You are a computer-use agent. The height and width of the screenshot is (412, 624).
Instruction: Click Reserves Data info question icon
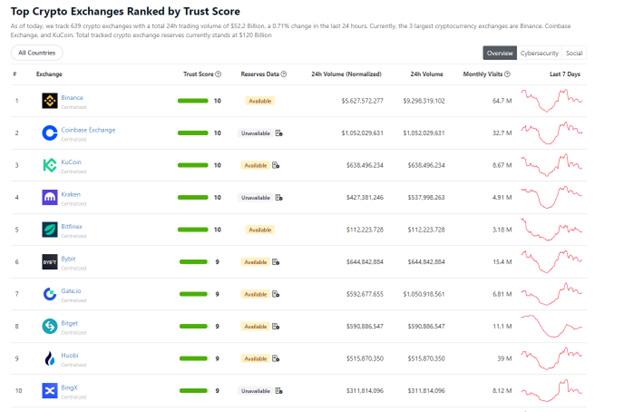point(284,74)
